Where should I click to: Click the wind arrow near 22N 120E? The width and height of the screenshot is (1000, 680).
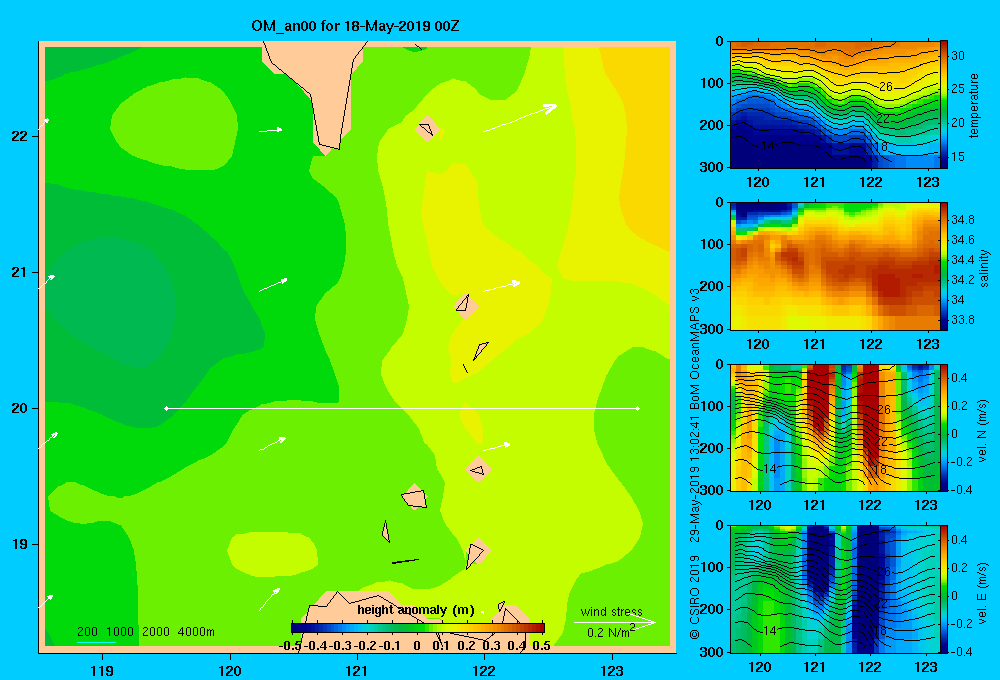(x=270, y=130)
